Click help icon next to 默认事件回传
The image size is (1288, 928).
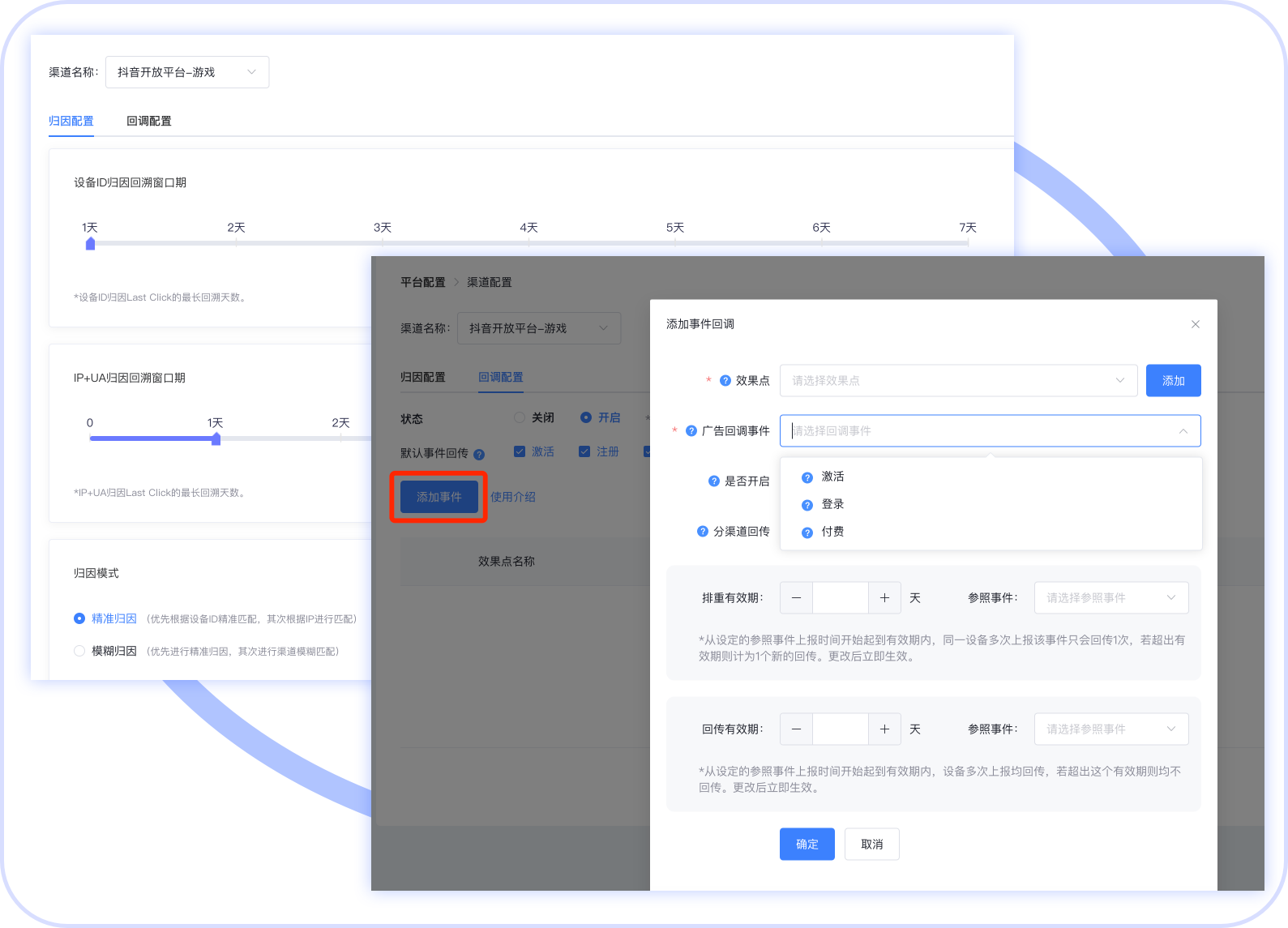(x=479, y=455)
